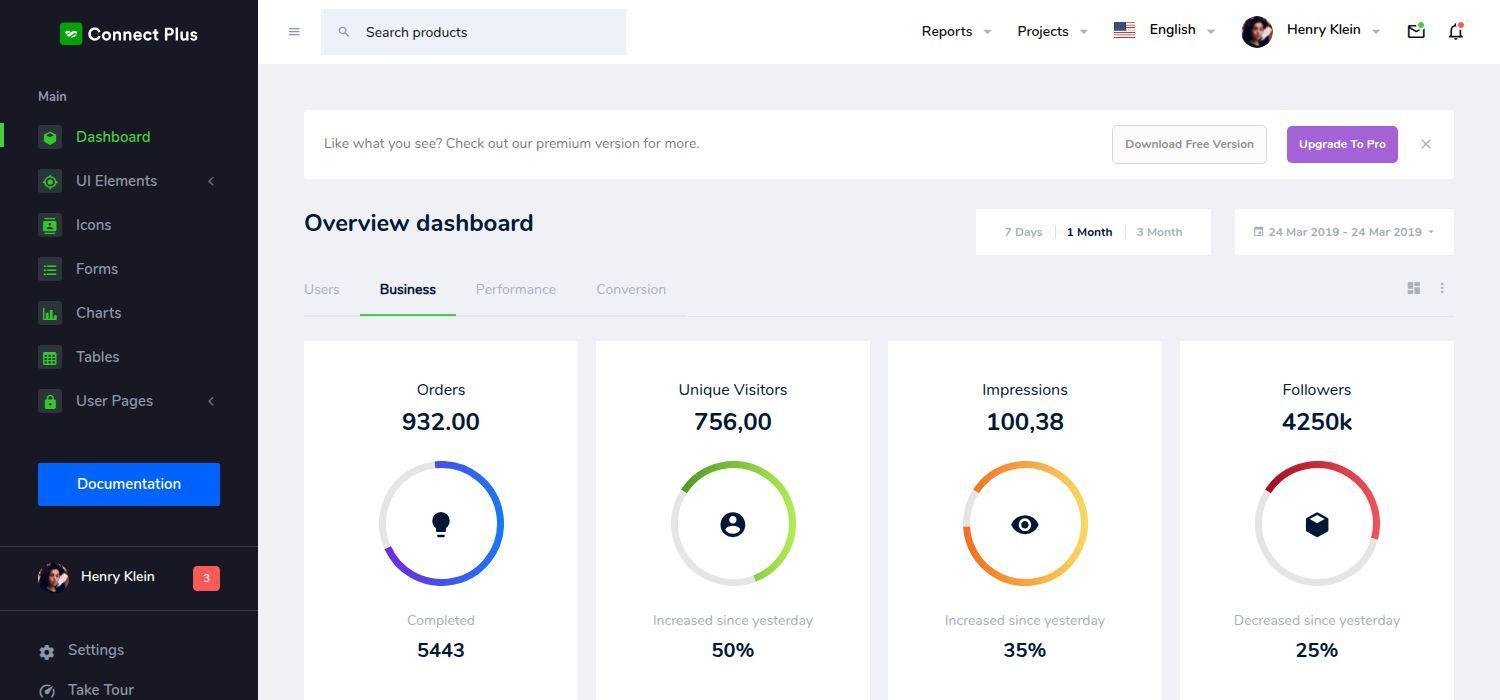
Task: Click the 5443 Completed value
Action: point(441,650)
